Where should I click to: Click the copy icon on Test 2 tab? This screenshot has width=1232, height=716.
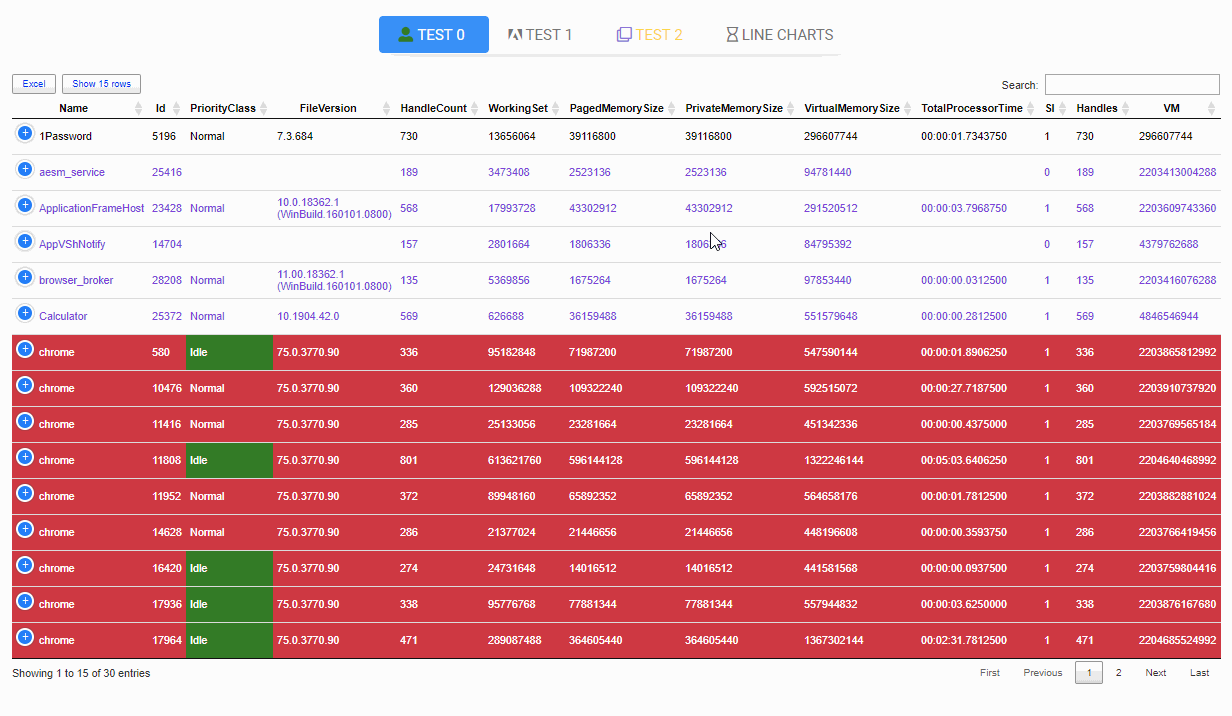point(624,35)
